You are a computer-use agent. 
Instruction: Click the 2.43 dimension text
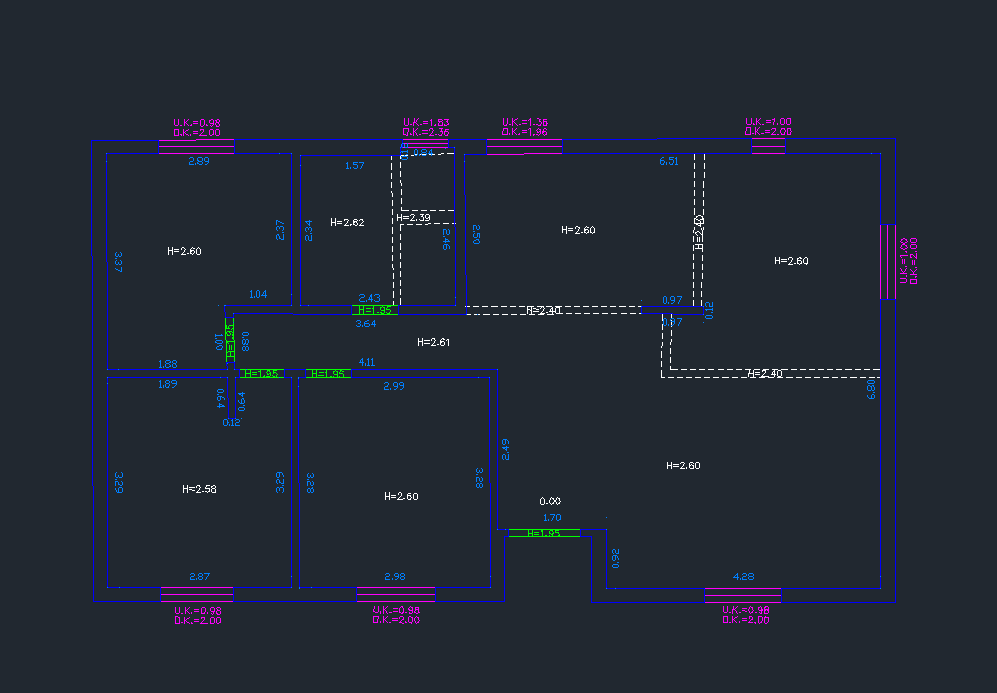(369, 298)
